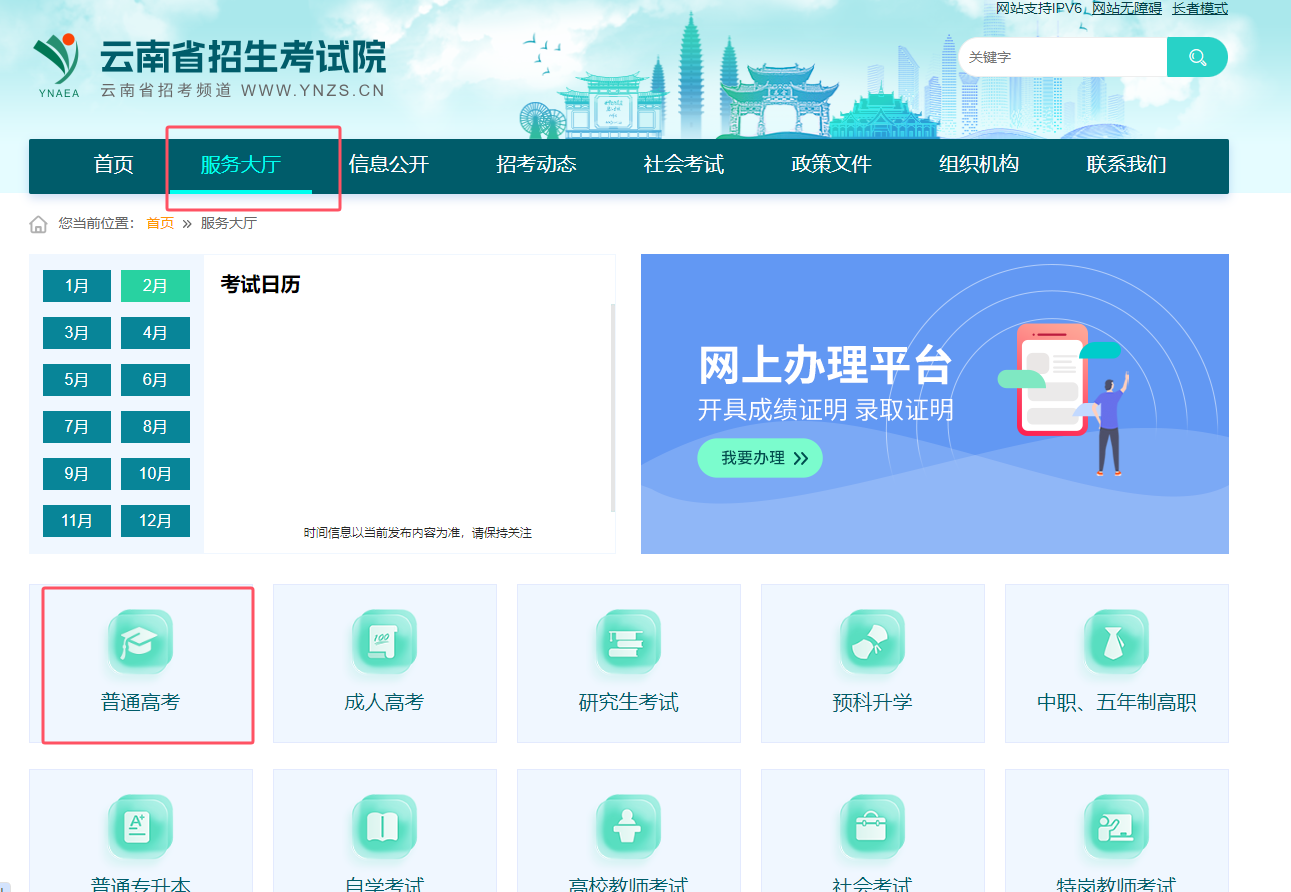1291x892 pixels.
Task: Select 2月 in the exam calendar
Action: click(x=155, y=286)
